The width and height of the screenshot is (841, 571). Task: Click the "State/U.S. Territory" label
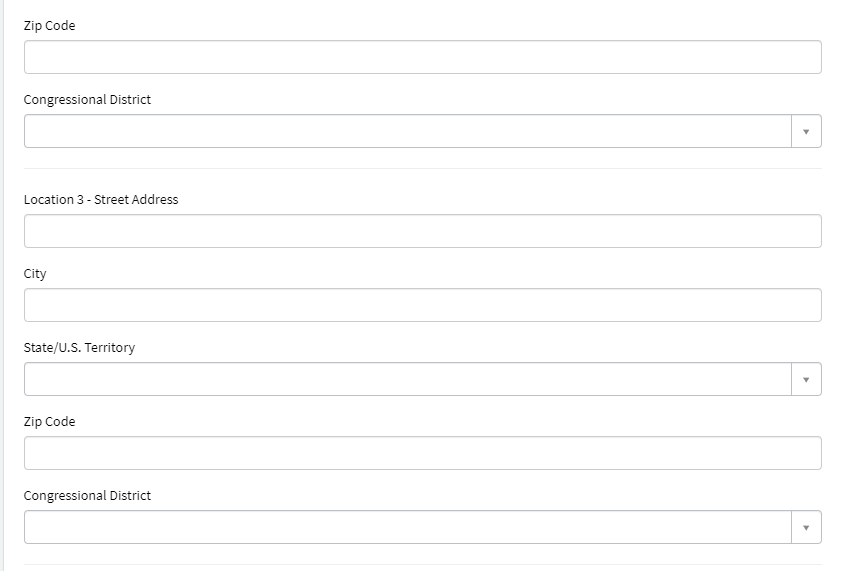click(79, 348)
